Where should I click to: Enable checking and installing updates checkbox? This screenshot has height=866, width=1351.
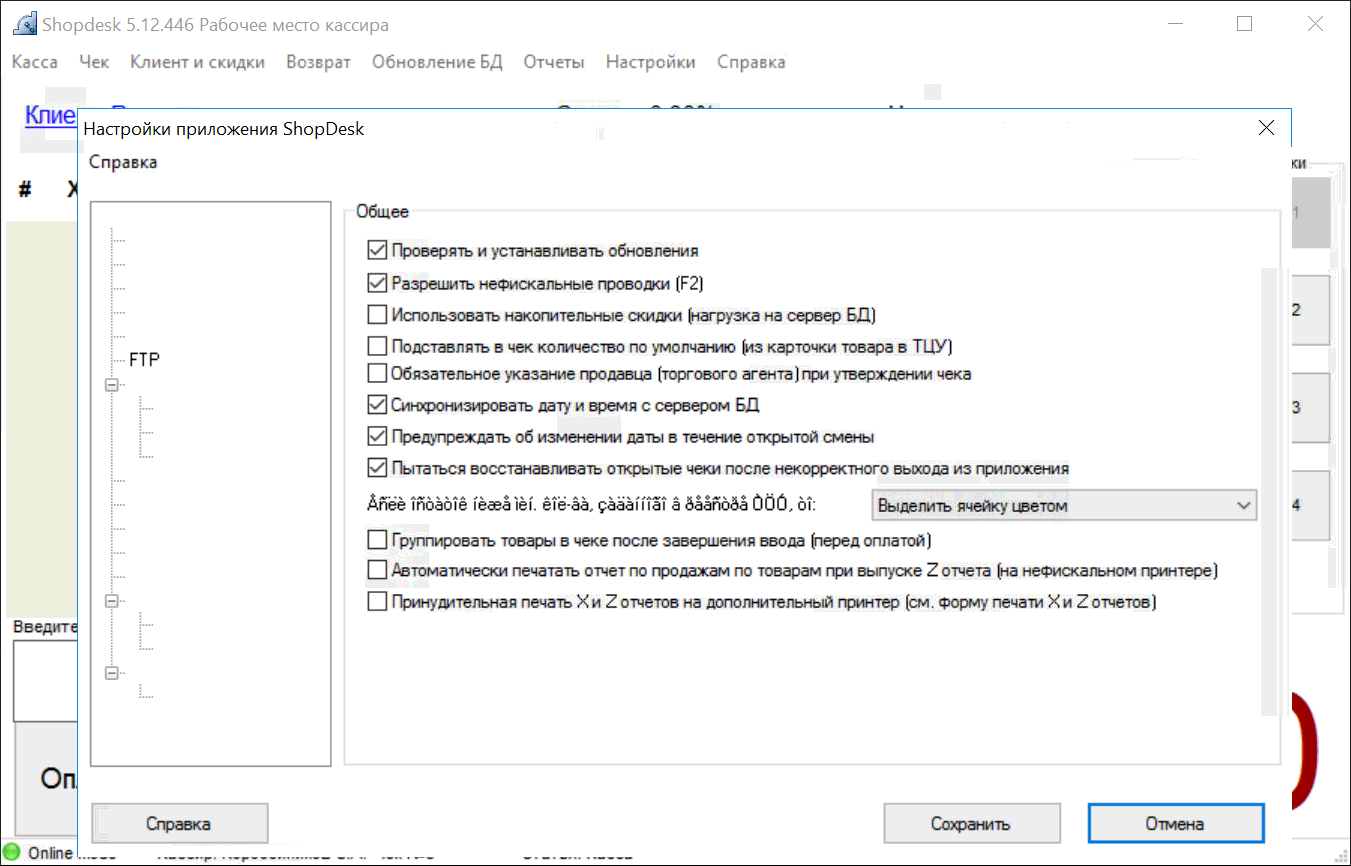coord(377,251)
